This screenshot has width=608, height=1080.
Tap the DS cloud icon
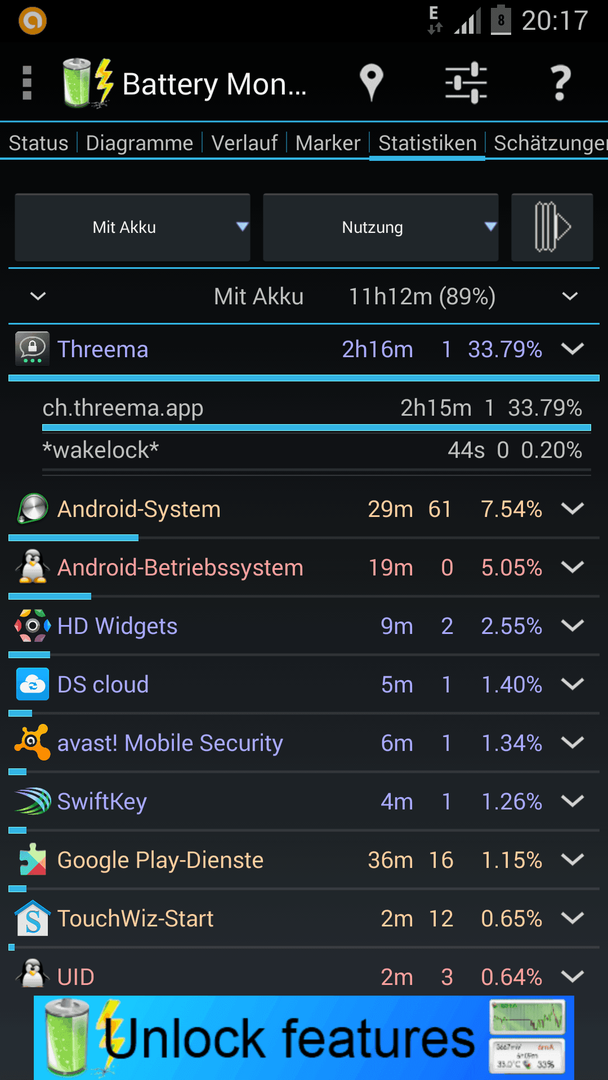(32, 685)
